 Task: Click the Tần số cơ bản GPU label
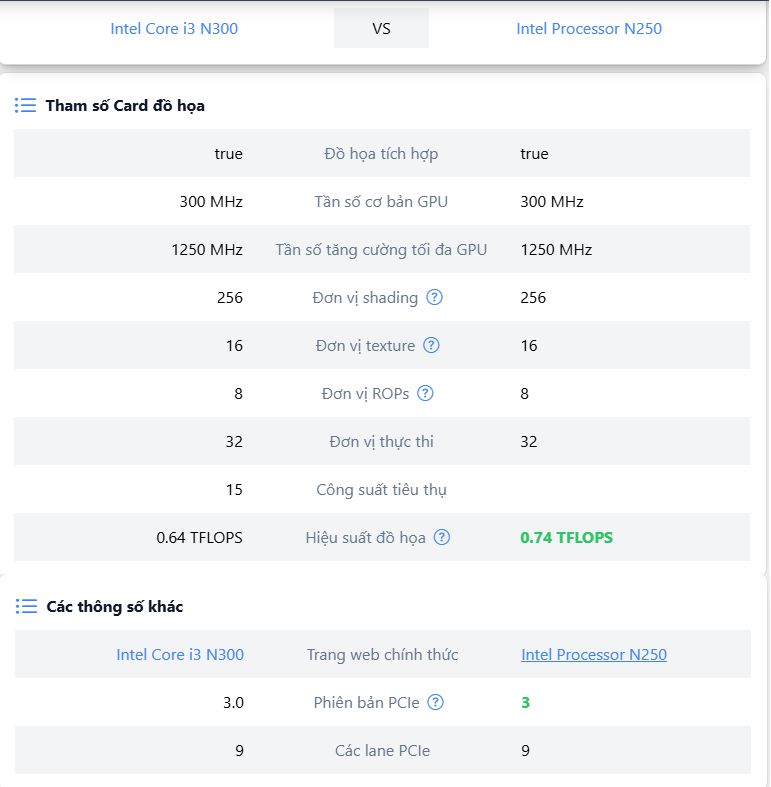(x=381, y=201)
